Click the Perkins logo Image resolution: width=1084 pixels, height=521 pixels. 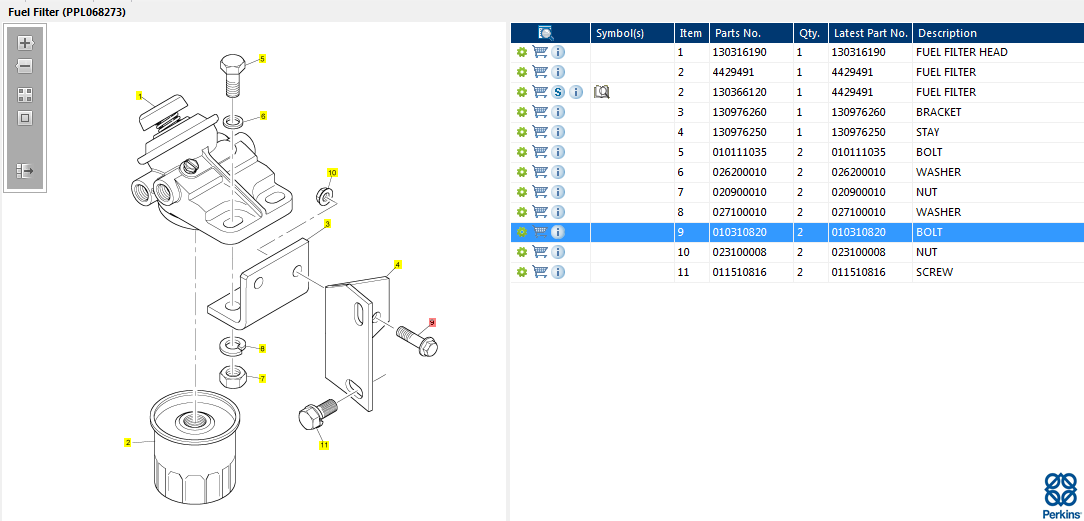[1059, 495]
